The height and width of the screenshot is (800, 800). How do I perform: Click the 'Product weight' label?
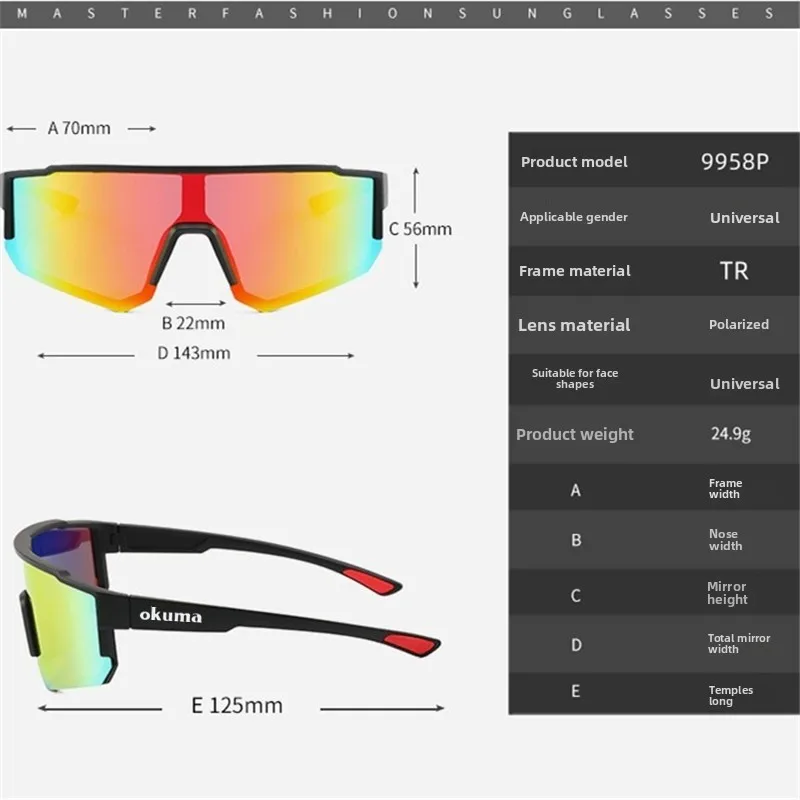574,434
